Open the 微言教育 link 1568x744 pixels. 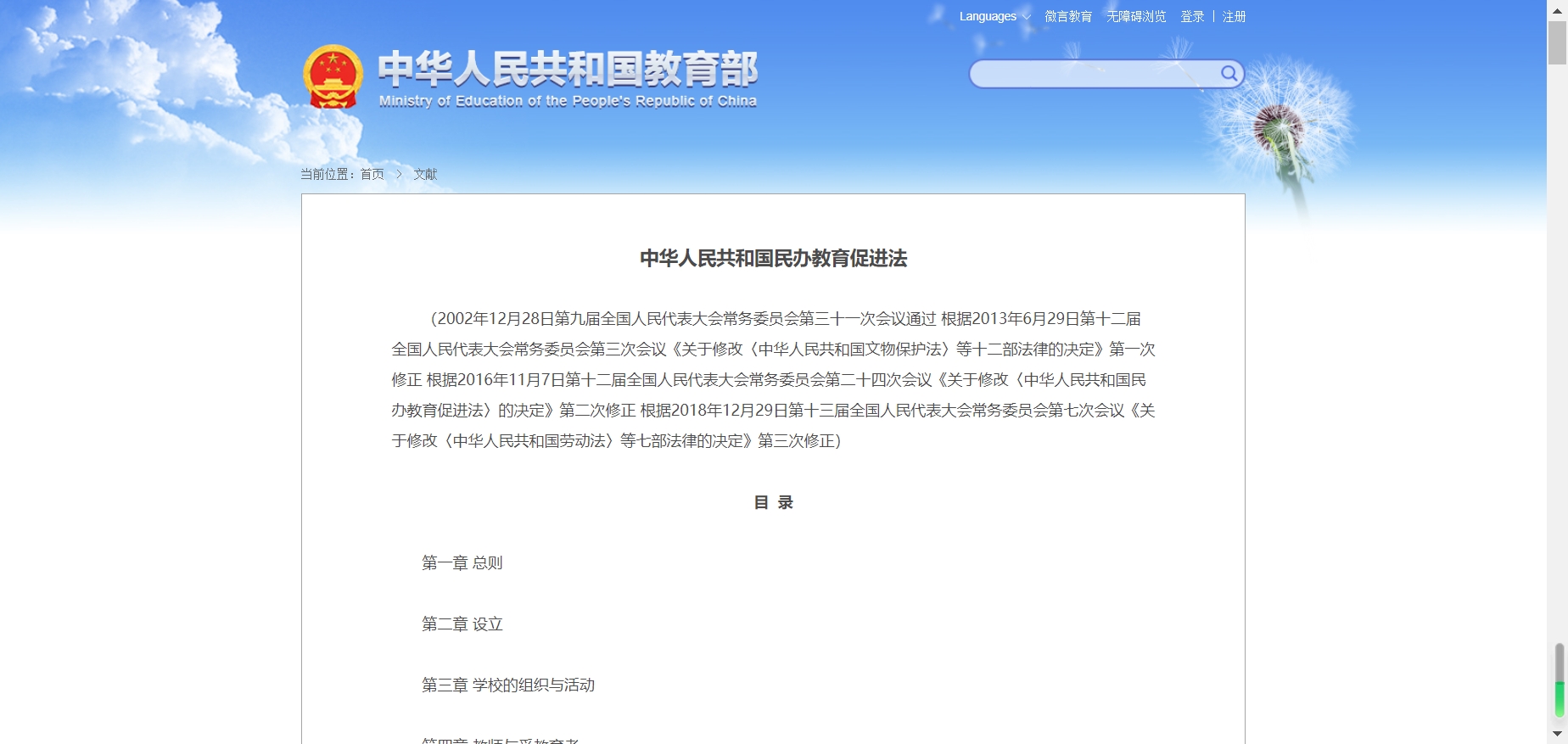1068,16
